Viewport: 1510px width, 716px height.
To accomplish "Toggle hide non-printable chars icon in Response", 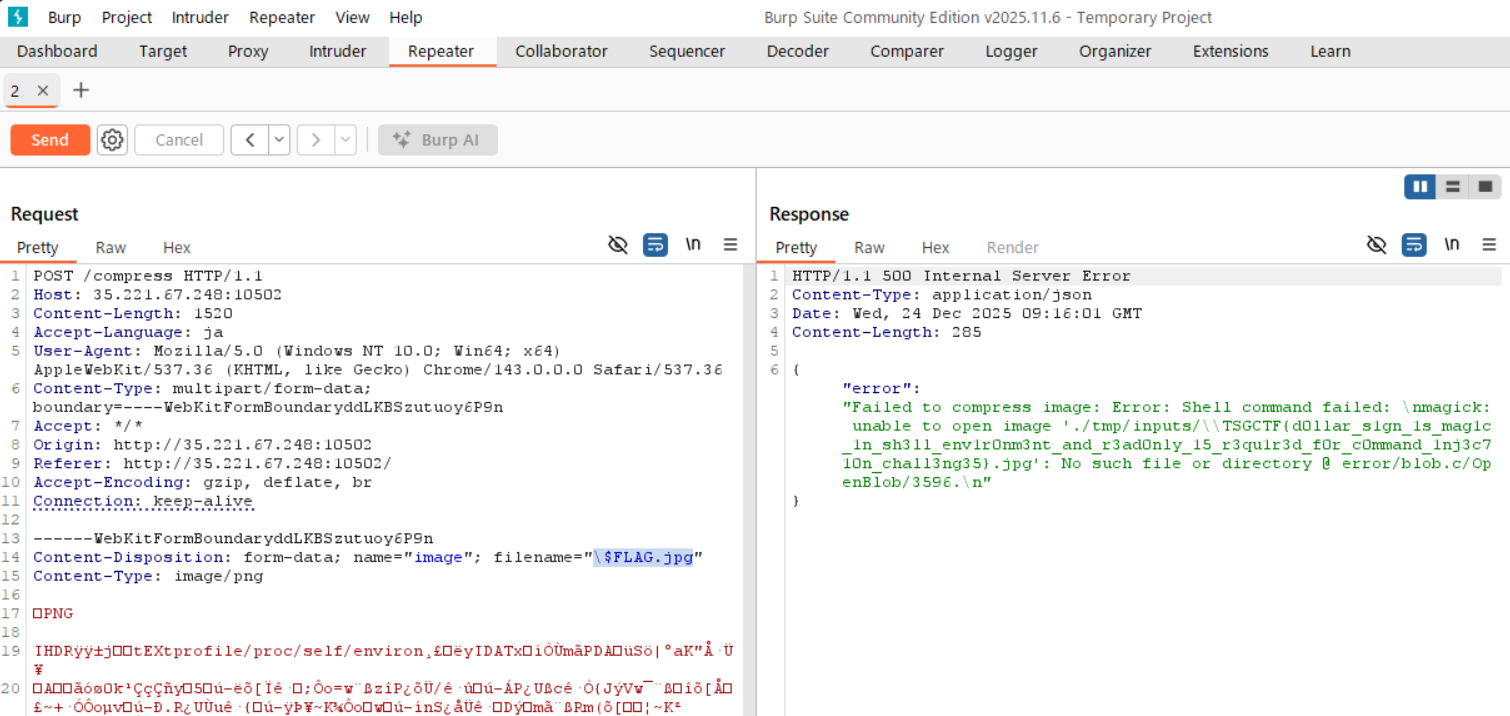I will point(1377,245).
